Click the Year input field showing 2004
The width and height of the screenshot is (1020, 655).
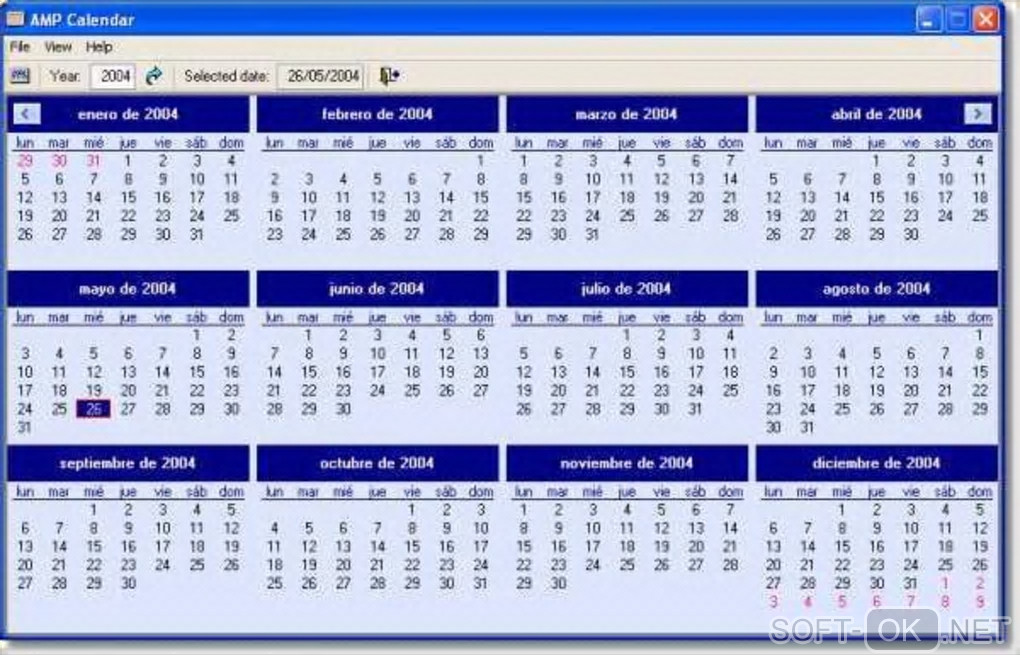point(113,76)
